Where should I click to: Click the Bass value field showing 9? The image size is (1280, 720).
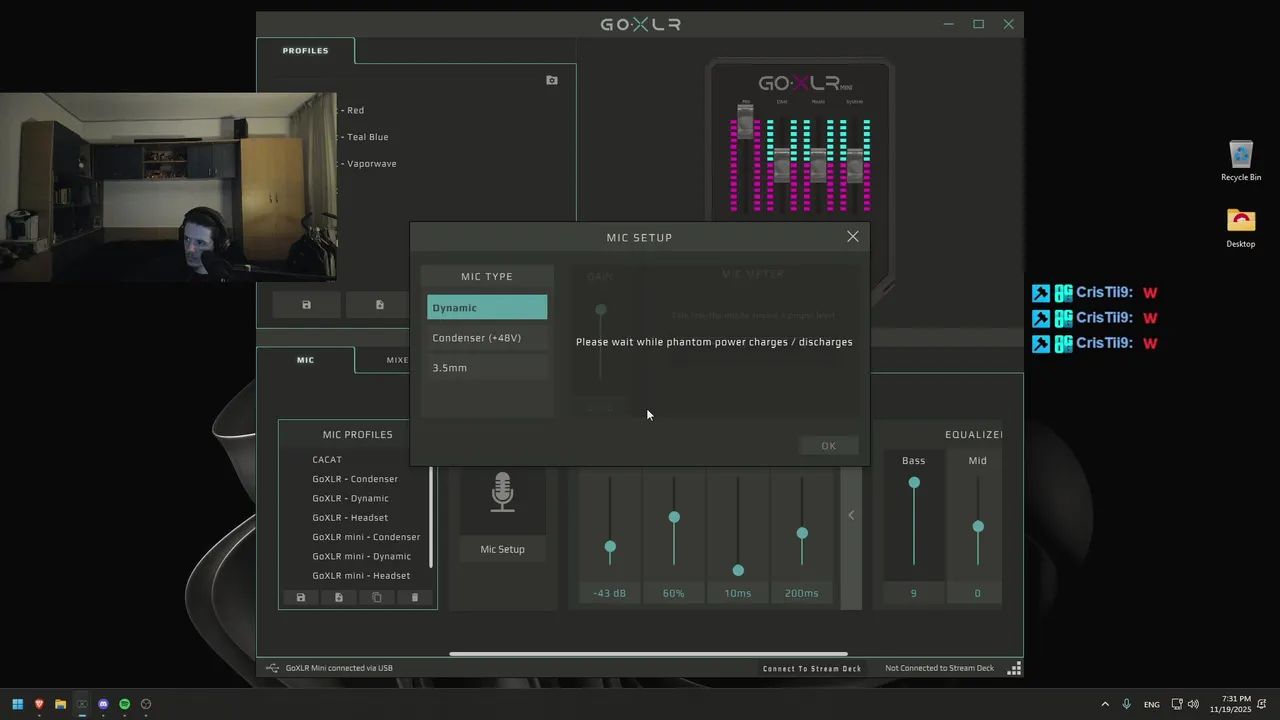[914, 593]
